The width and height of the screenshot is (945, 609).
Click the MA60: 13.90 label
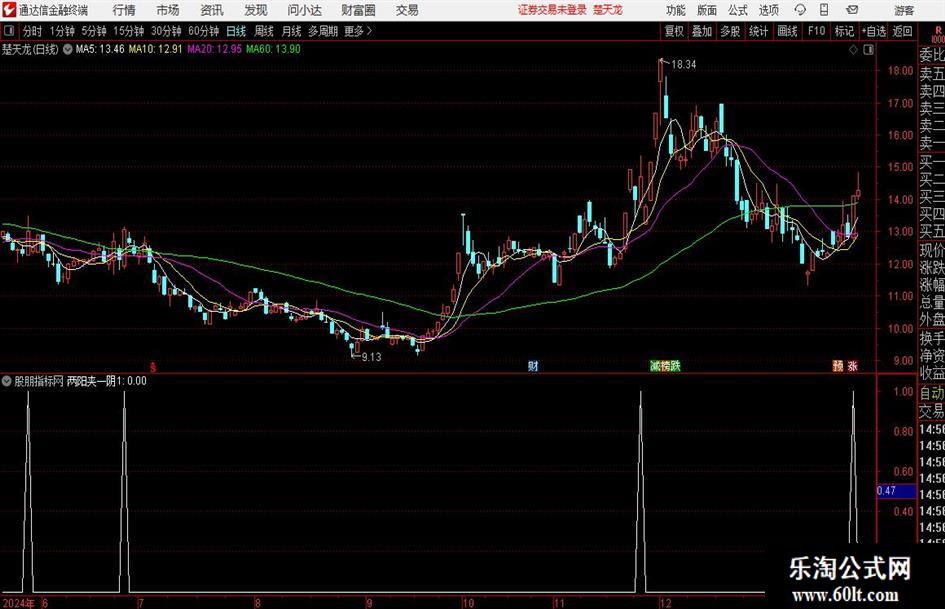(273, 49)
